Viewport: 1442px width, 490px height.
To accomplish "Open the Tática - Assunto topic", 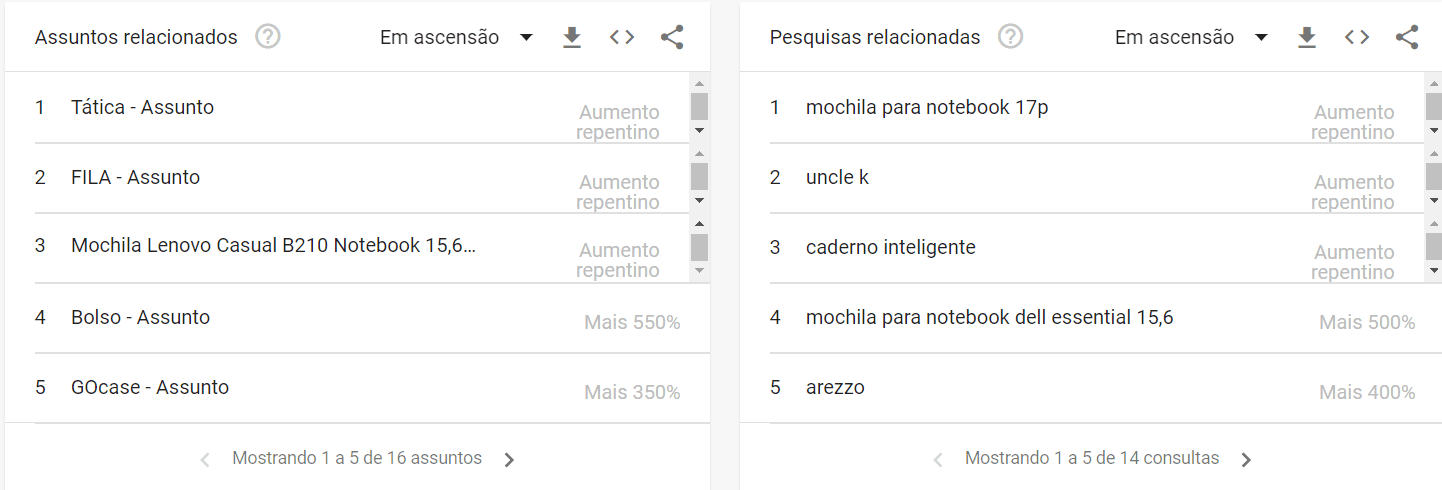I will point(143,107).
